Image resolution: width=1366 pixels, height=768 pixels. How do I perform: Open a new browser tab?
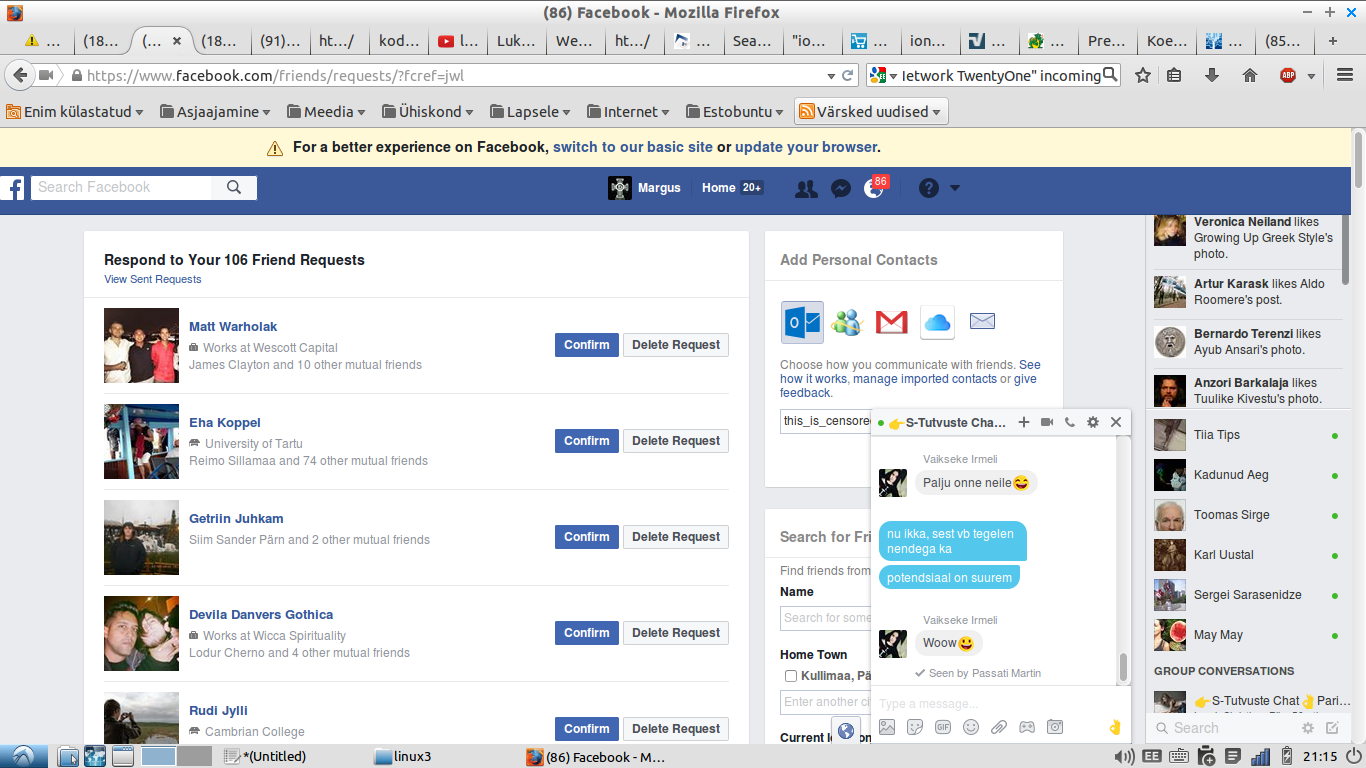pyautogui.click(x=1332, y=41)
